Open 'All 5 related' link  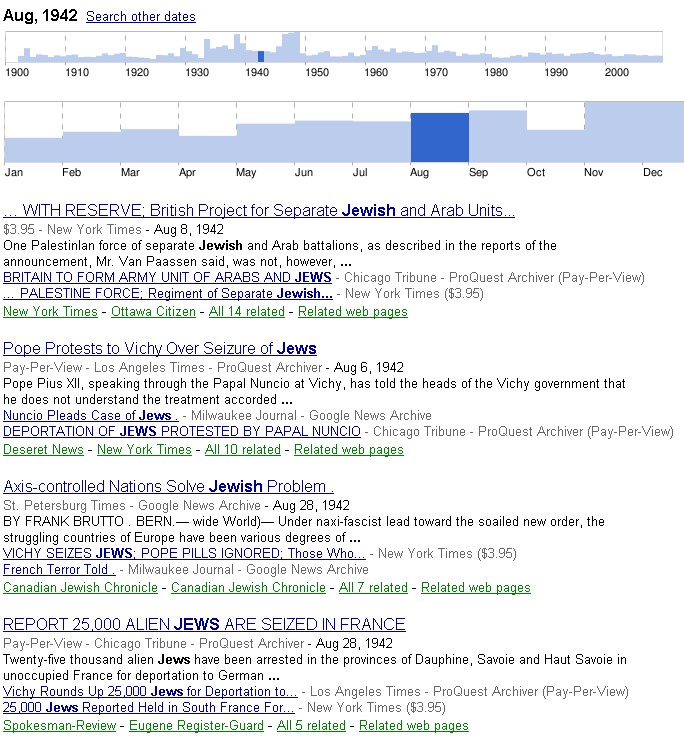click(x=311, y=726)
